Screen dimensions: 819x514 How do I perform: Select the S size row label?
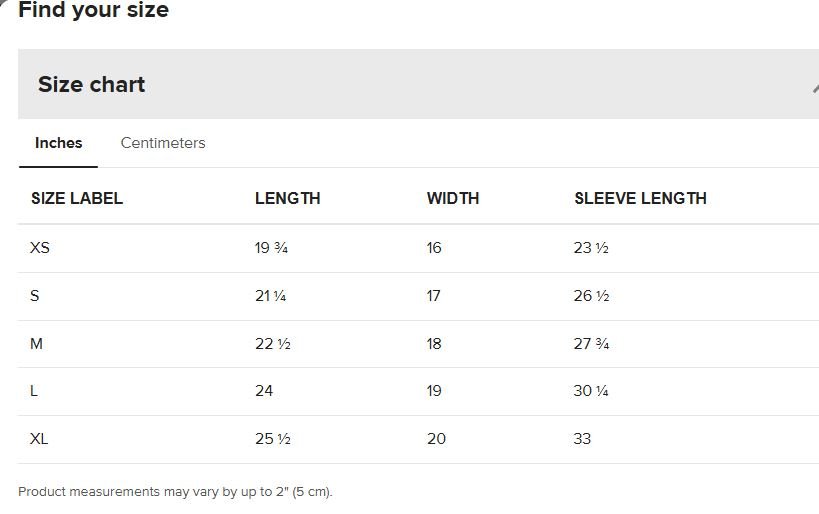tap(35, 296)
